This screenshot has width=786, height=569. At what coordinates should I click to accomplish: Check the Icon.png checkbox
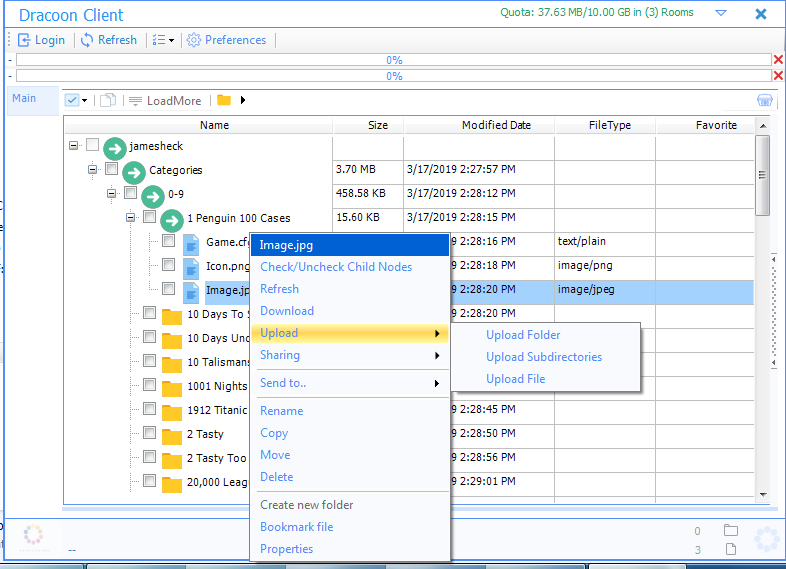(x=168, y=264)
